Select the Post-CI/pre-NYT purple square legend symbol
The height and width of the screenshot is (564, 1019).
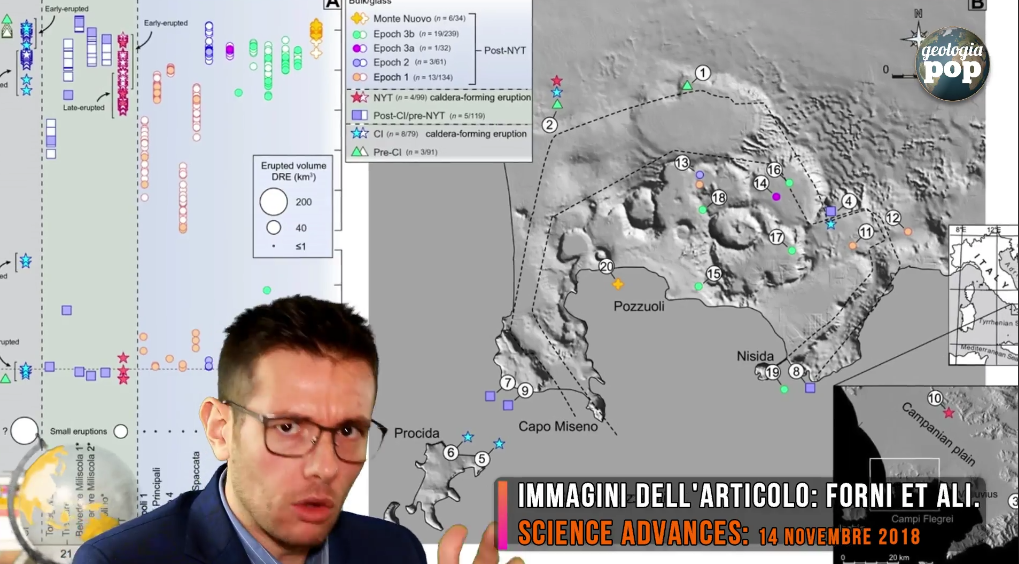(x=357, y=115)
